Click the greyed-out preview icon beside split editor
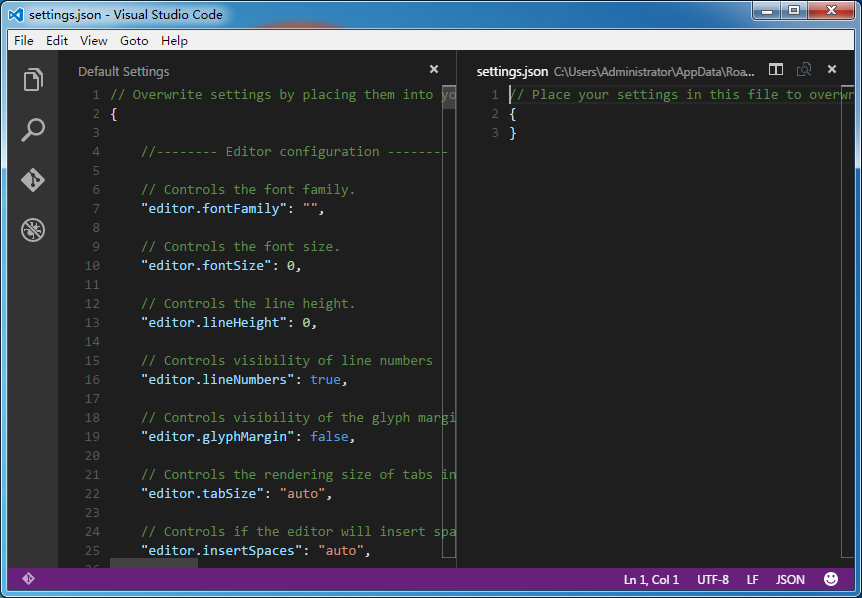This screenshot has width=862, height=598. [804, 70]
